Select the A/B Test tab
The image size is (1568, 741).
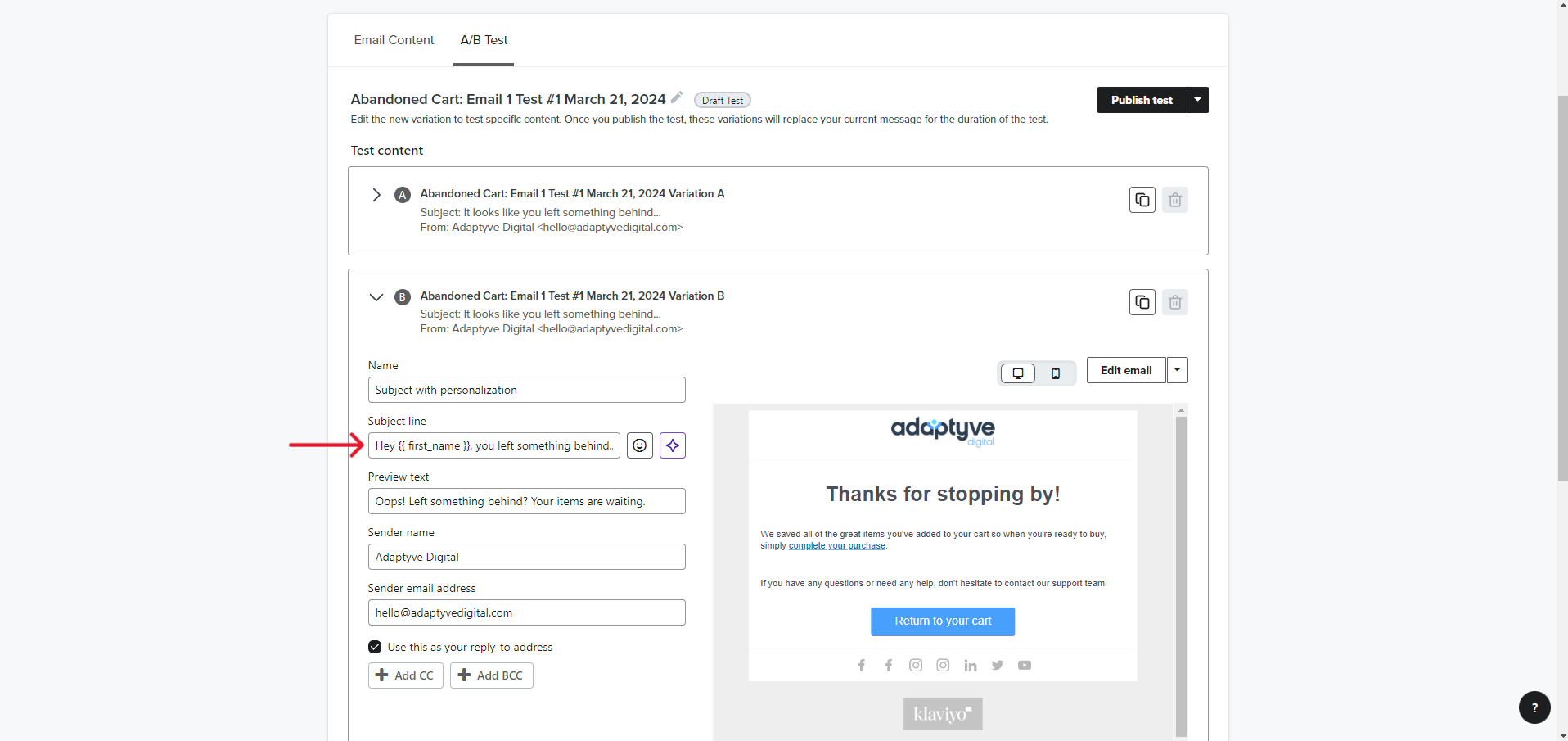point(484,40)
